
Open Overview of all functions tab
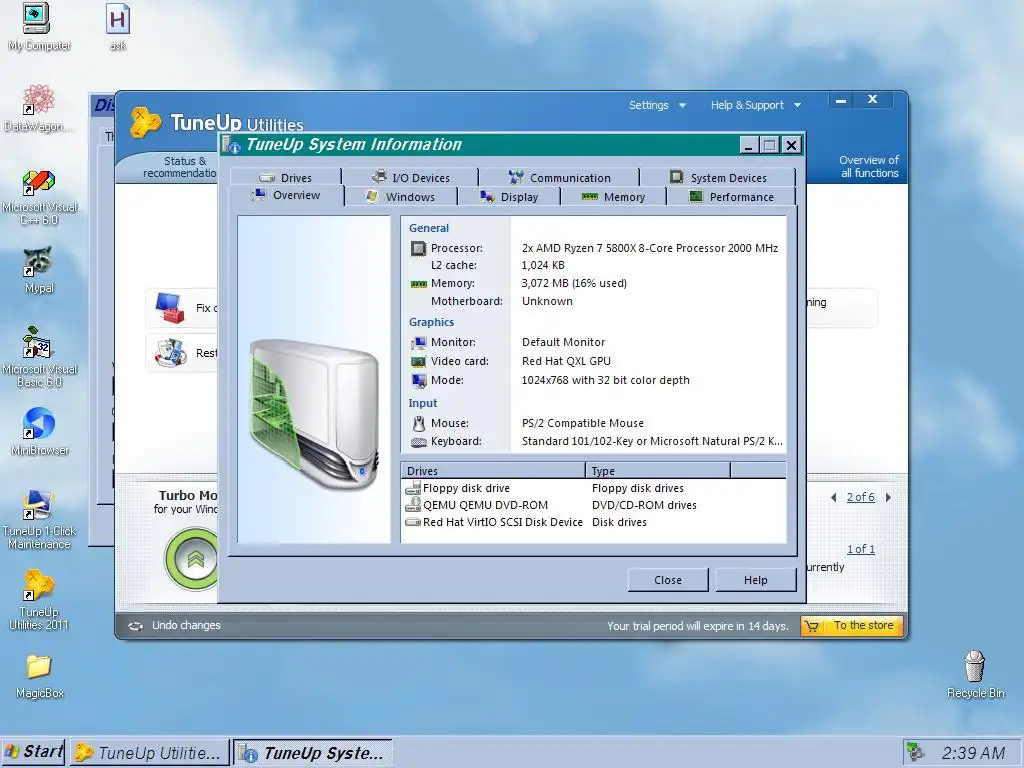tap(869, 167)
